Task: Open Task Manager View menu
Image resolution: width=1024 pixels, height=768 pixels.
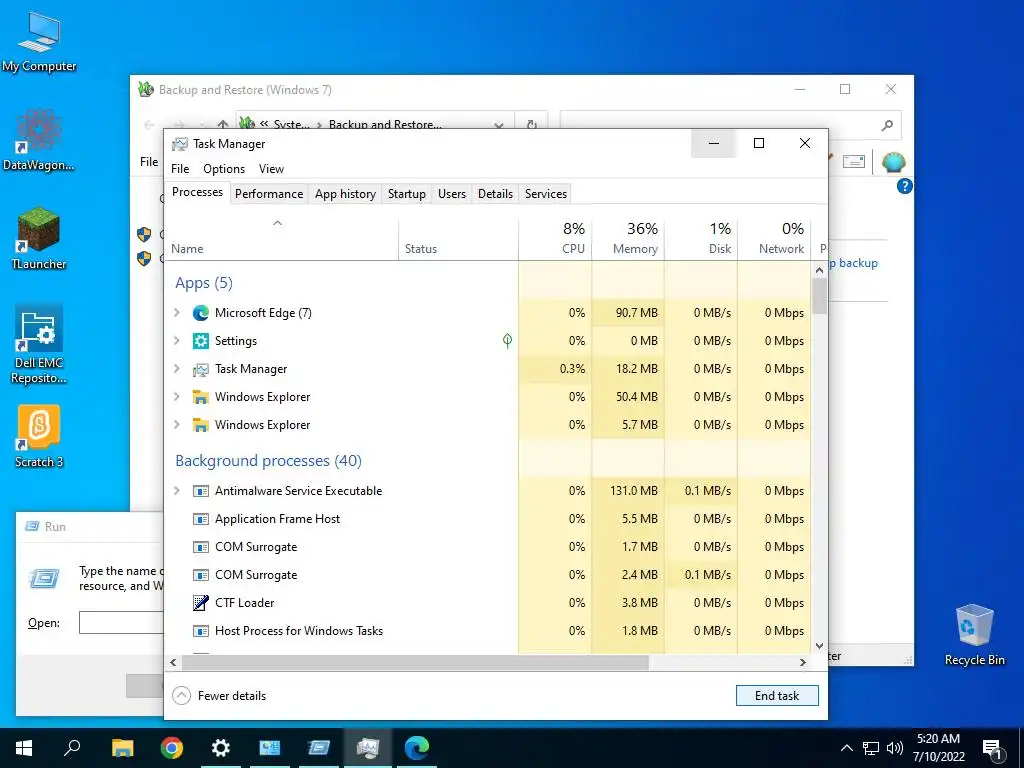Action: (271, 168)
